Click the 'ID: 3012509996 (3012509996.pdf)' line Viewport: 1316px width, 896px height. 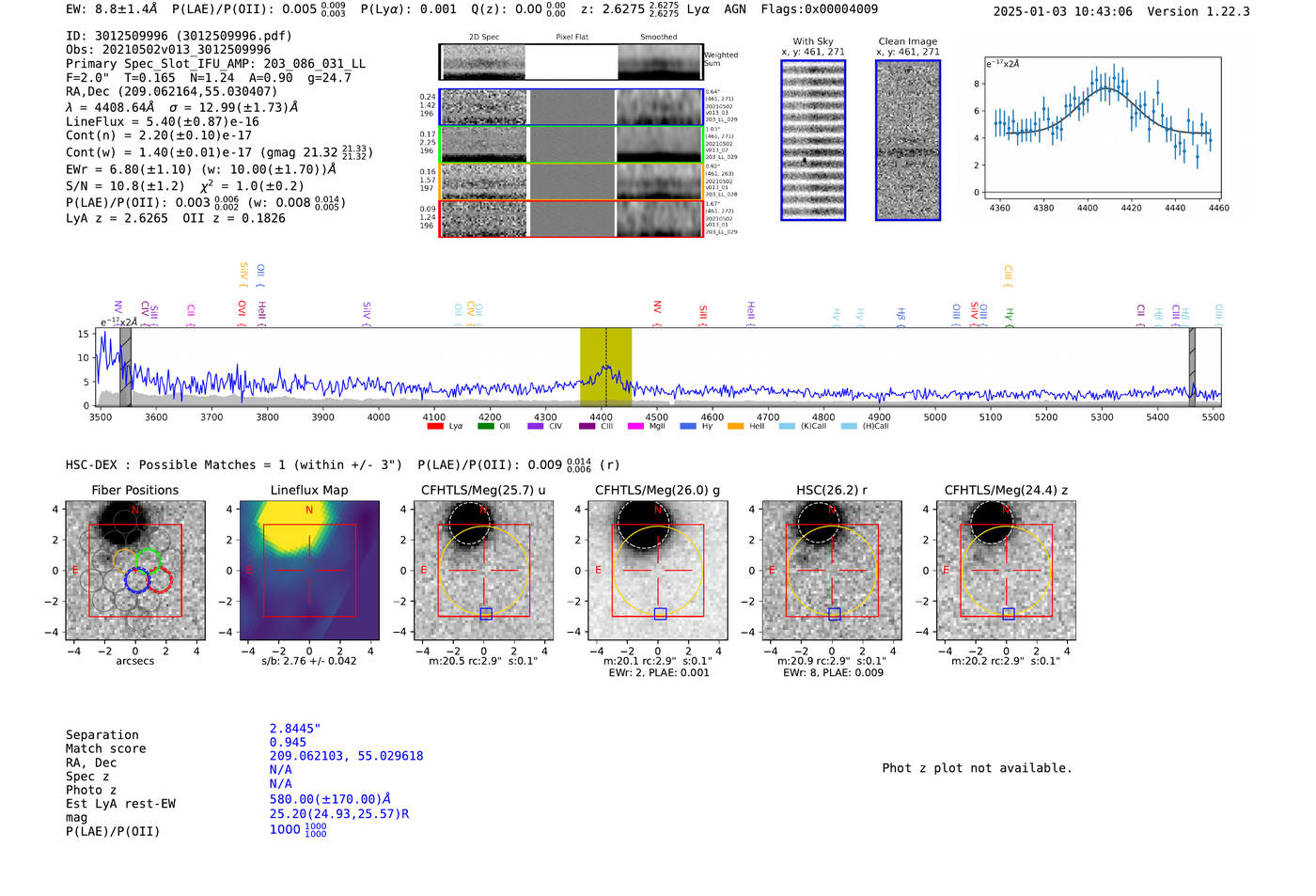point(179,36)
